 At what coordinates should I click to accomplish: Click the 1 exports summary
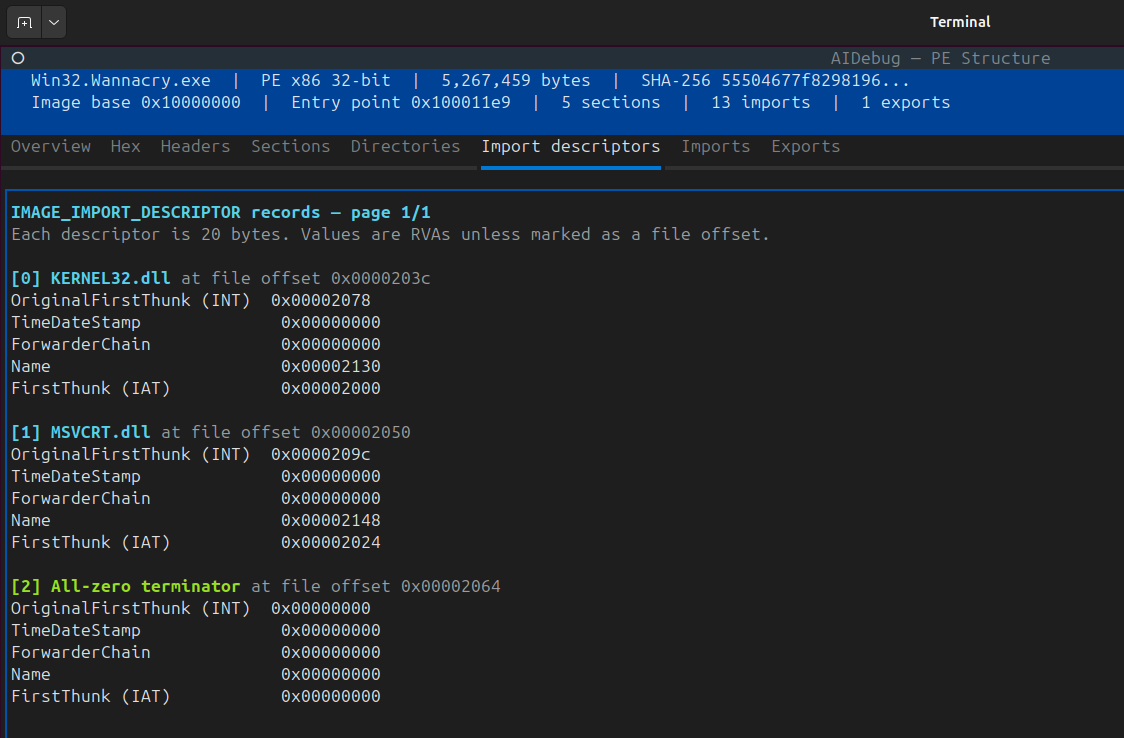pos(905,102)
